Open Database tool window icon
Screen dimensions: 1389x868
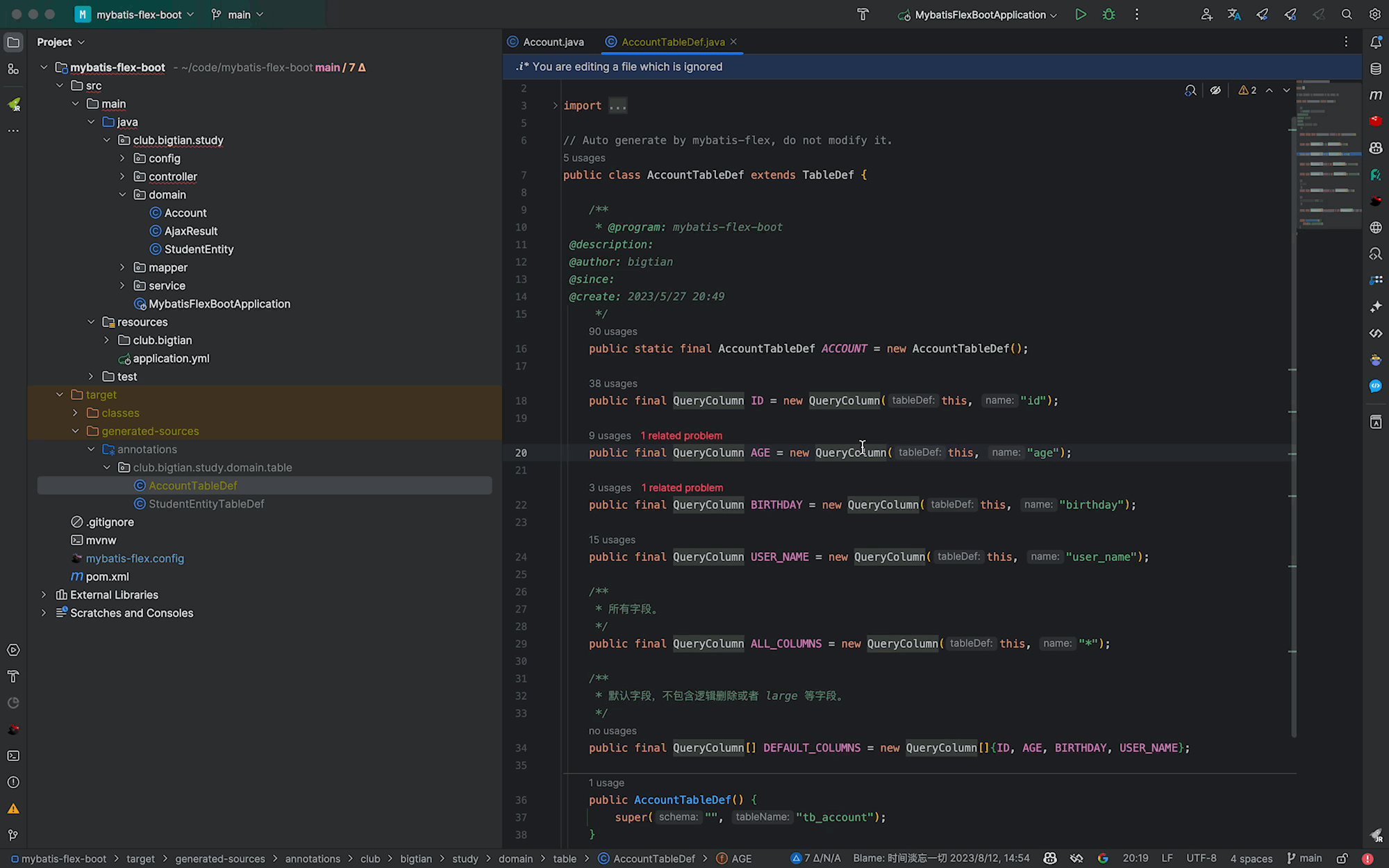(1376, 69)
